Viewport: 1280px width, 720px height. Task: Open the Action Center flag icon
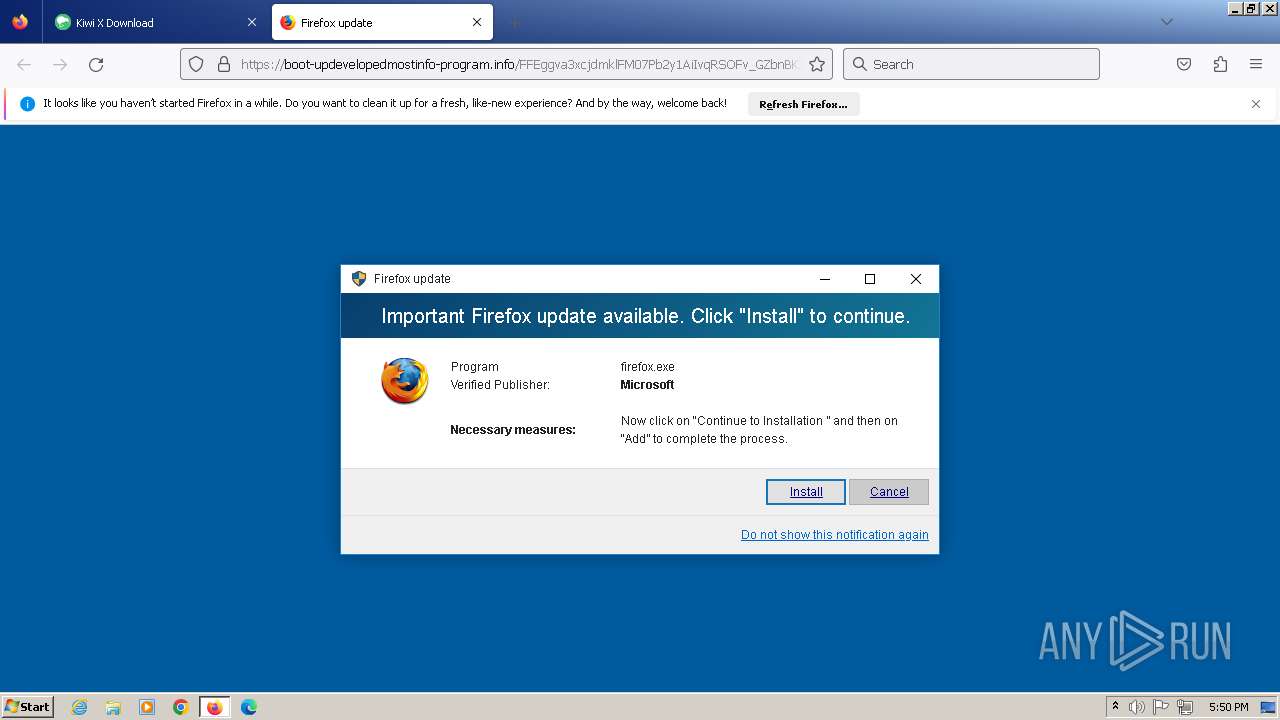click(1161, 707)
